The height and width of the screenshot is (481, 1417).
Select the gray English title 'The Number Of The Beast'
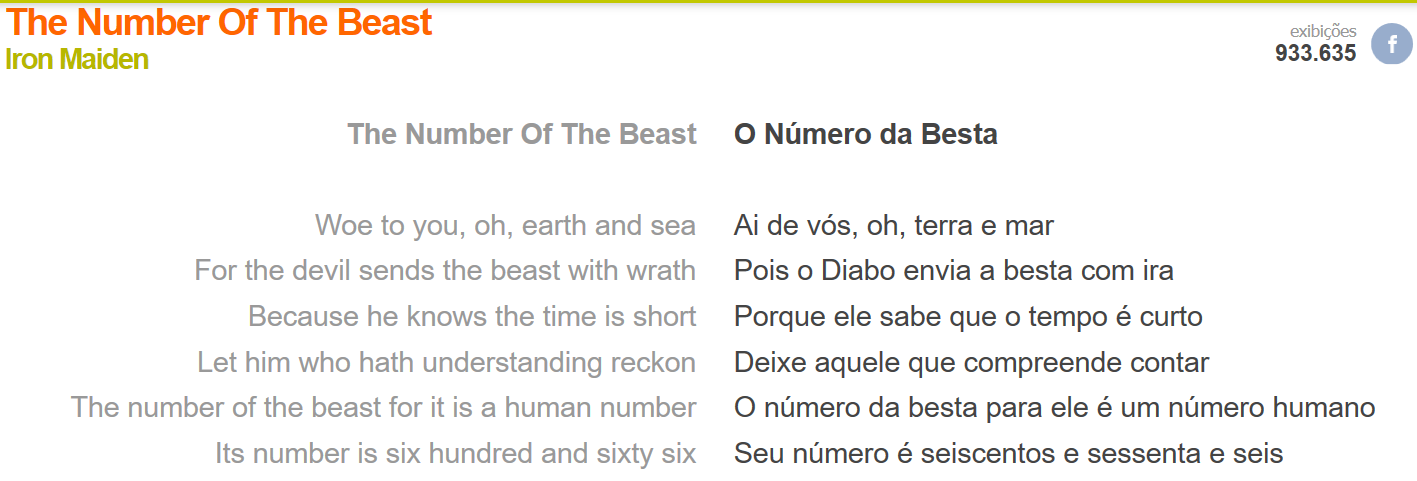tap(521, 134)
